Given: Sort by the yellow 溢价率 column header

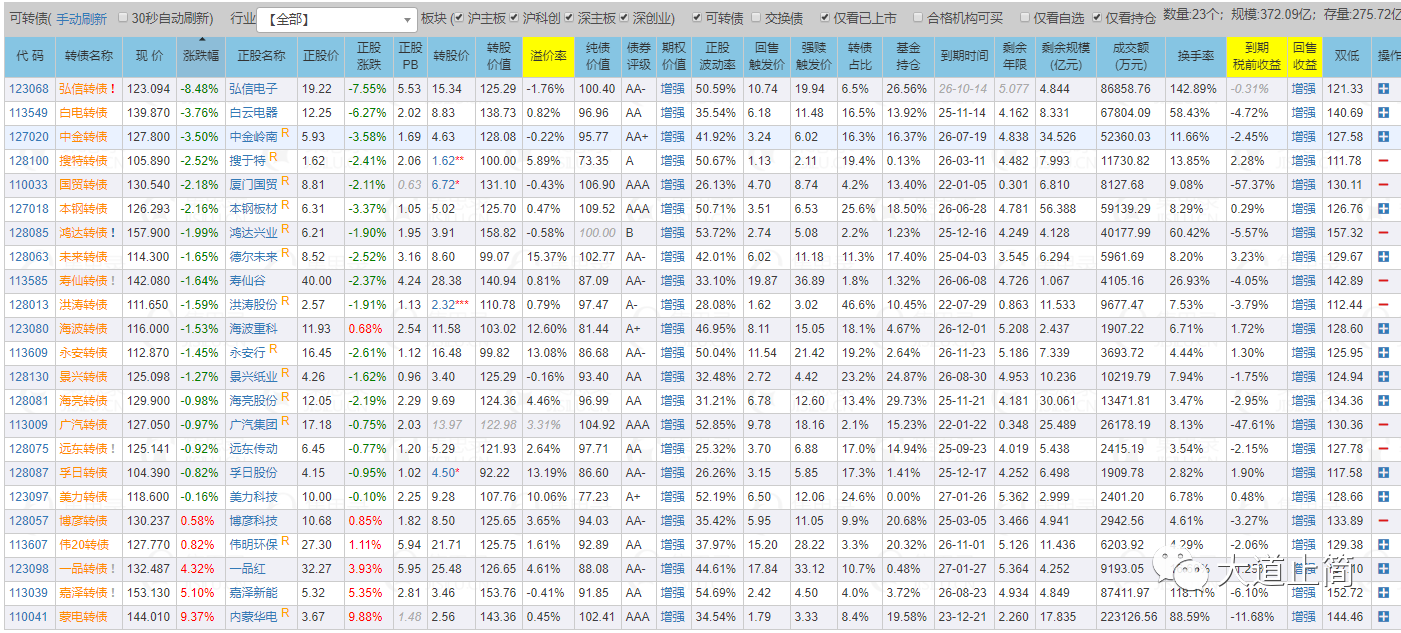Looking at the screenshot, I should 548,57.
